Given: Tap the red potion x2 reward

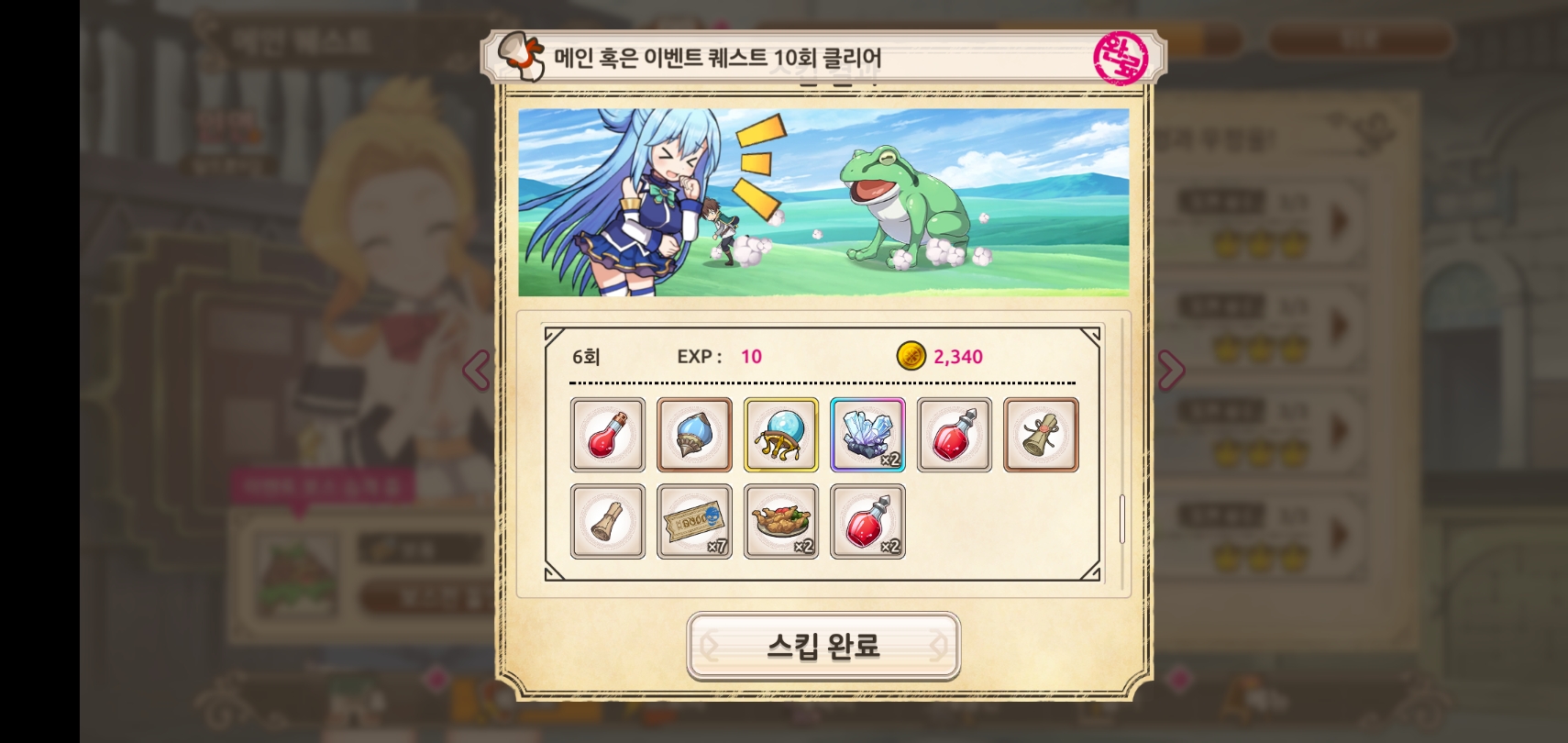Looking at the screenshot, I should click(x=867, y=522).
